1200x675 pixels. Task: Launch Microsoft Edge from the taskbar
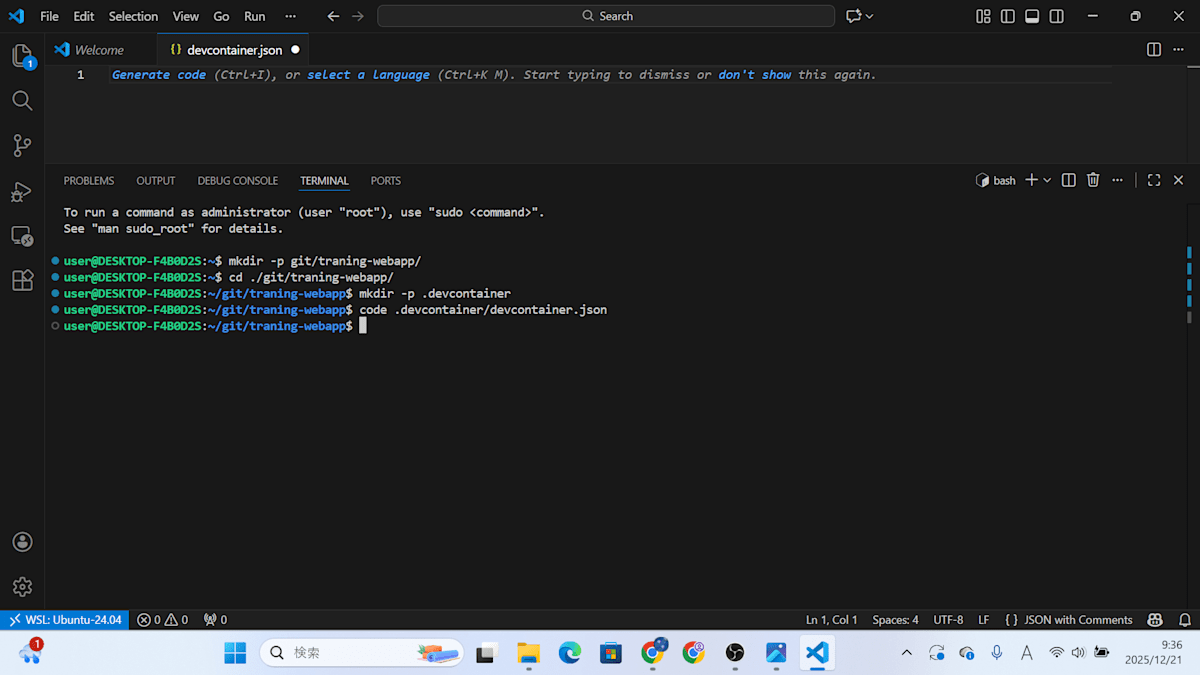(x=570, y=652)
